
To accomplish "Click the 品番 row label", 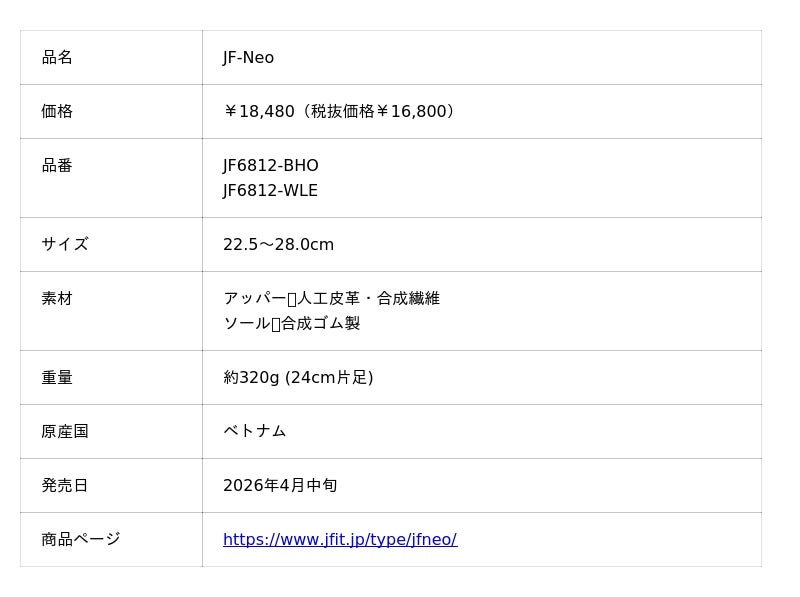I will click(57, 166).
